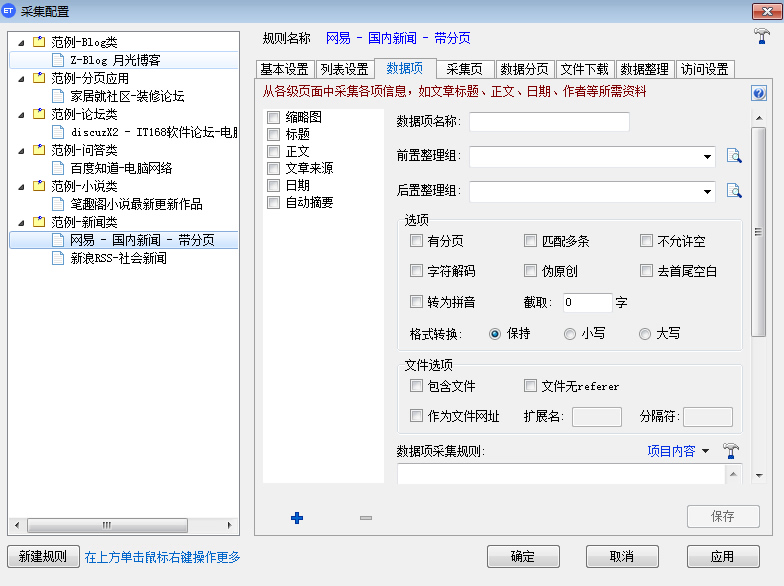Image resolution: width=784 pixels, height=586 pixels.
Task: Focus the 扩展名 input field
Action: tap(596, 416)
